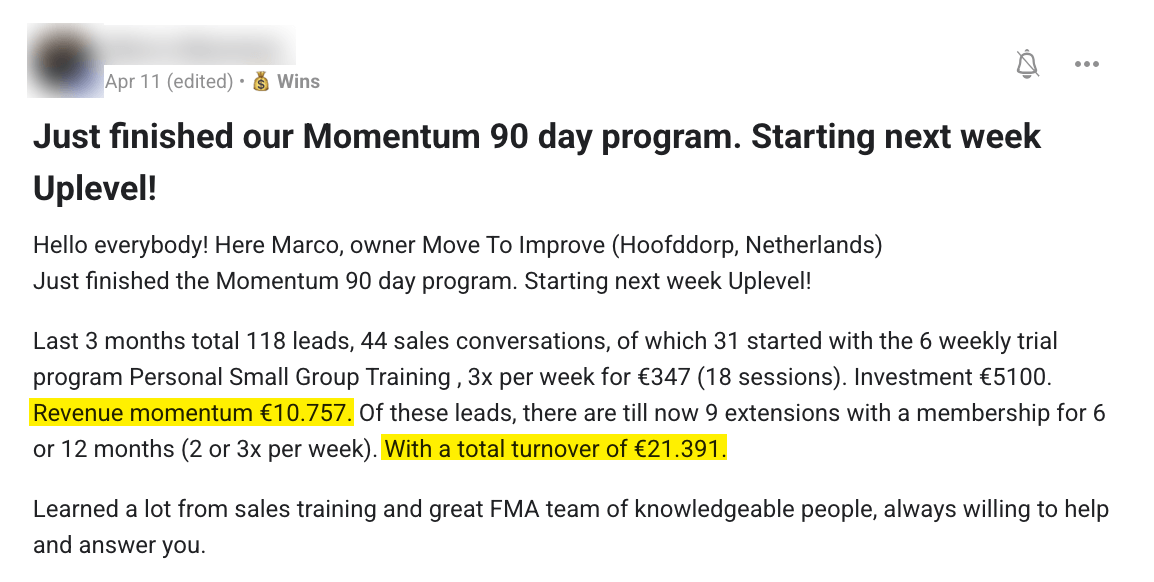
Task: Open the Wins category label
Action: coord(298,82)
